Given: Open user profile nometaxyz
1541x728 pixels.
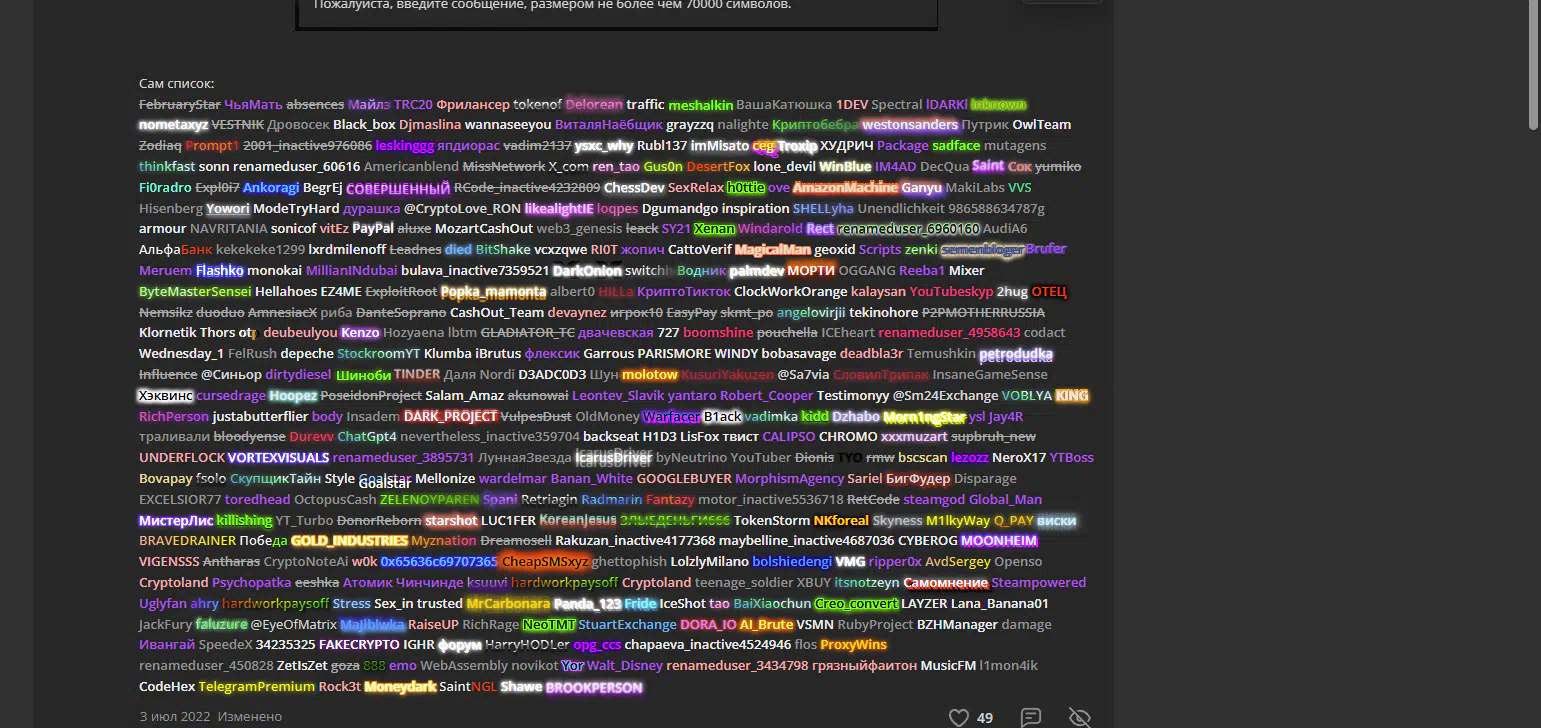Looking at the screenshot, I should 173,125.
